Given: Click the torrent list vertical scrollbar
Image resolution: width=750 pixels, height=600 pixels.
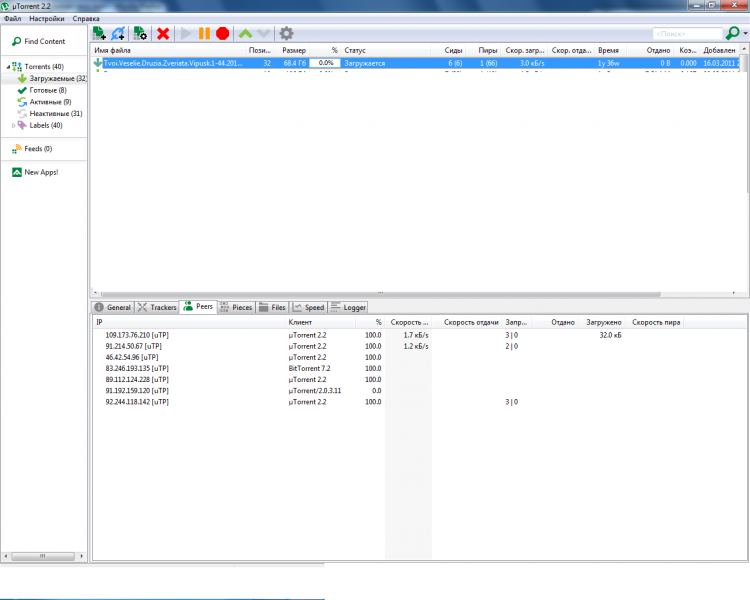Looking at the screenshot, I should coord(744,124).
